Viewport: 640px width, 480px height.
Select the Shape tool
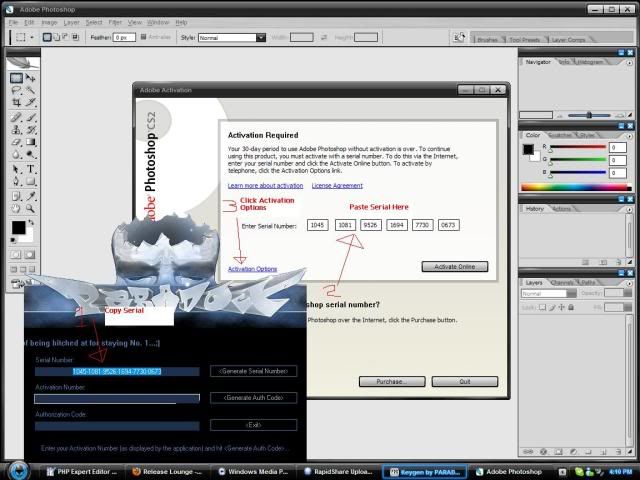click(x=31, y=181)
